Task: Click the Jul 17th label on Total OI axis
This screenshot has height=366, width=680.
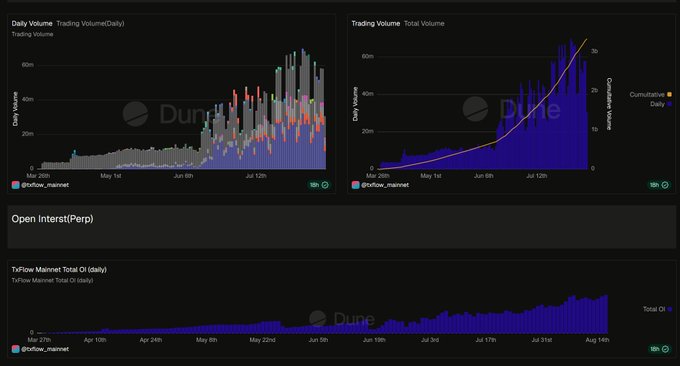Action: (486, 340)
